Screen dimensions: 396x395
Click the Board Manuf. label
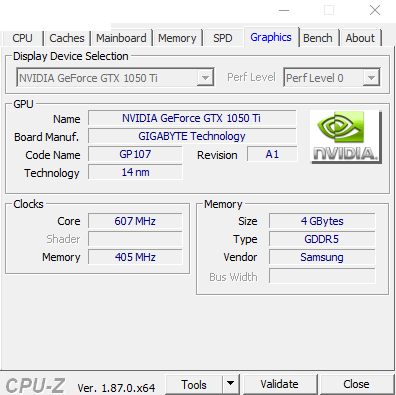click(46, 137)
